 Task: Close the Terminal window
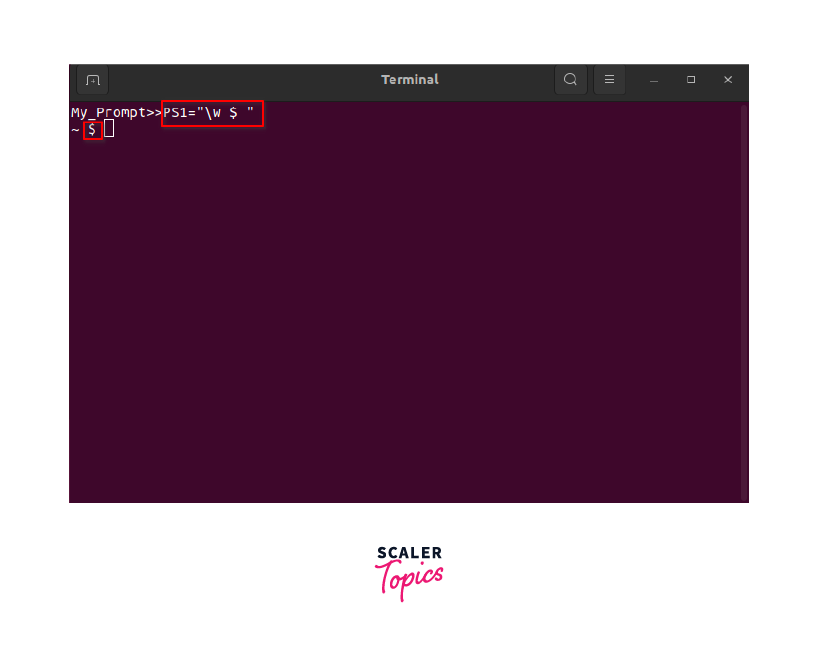(727, 80)
